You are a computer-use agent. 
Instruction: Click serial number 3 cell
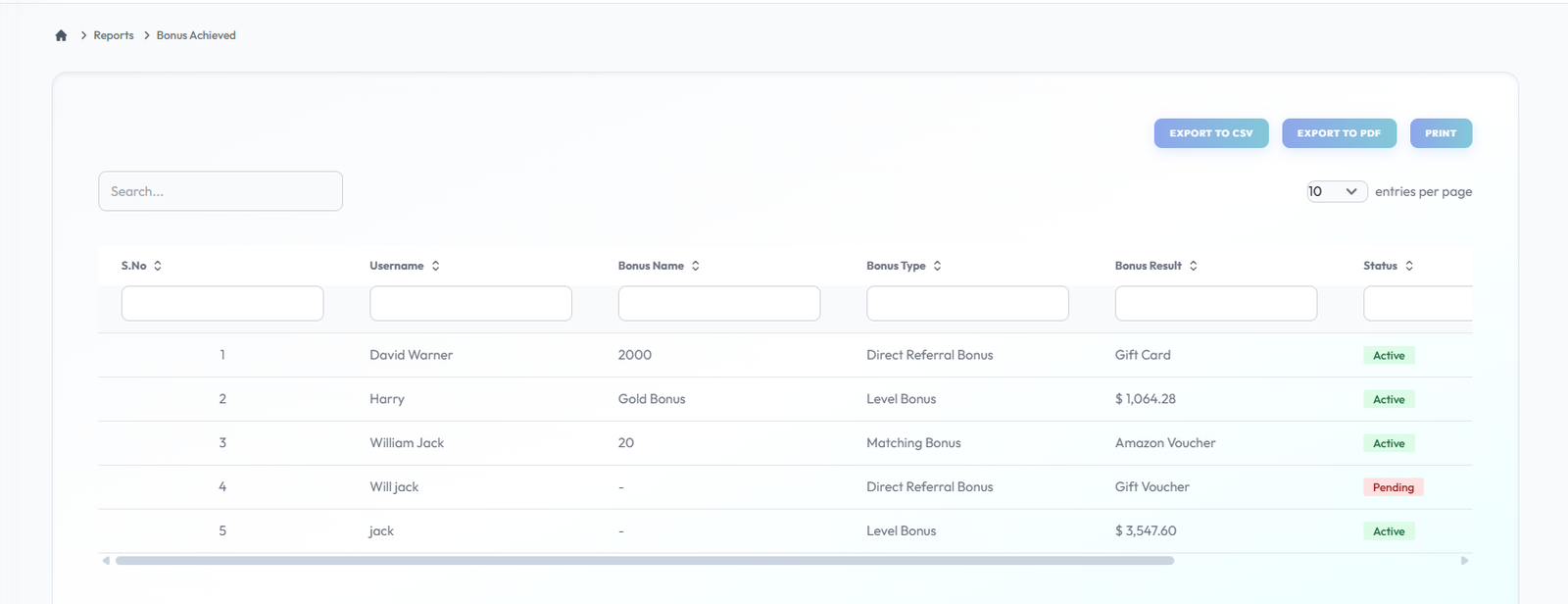point(222,443)
